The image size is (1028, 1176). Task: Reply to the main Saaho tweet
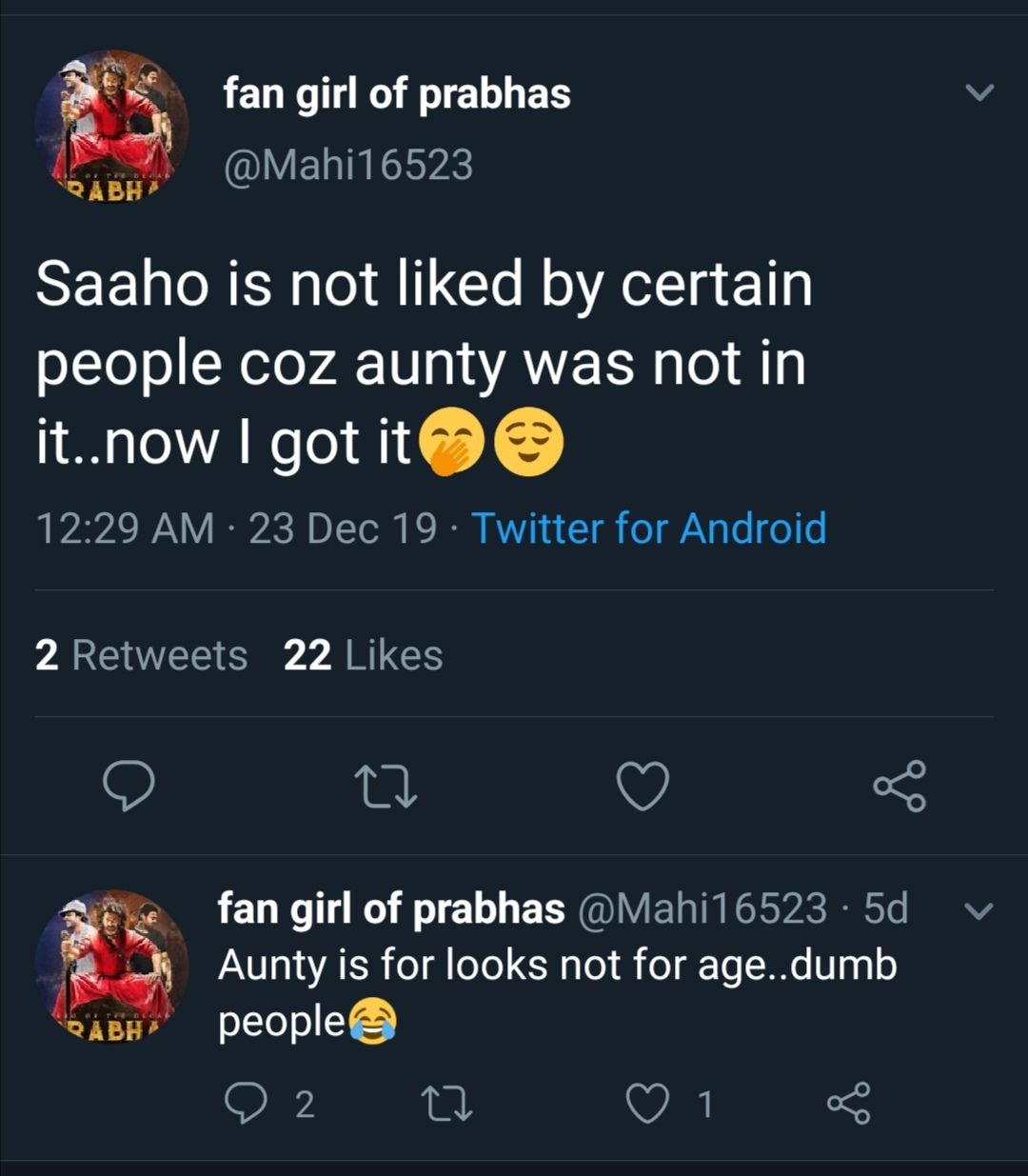click(128, 786)
